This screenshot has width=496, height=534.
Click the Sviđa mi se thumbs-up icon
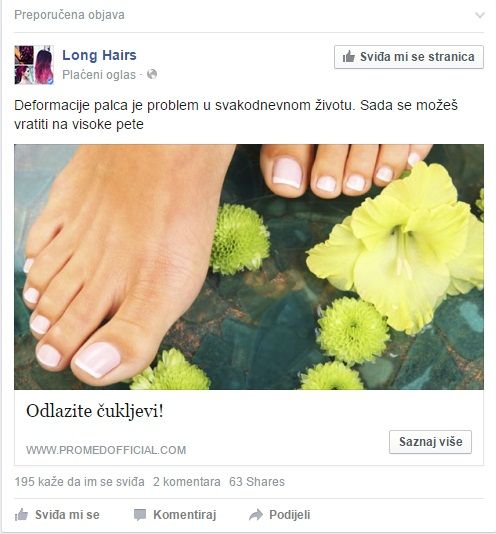(x=21, y=514)
